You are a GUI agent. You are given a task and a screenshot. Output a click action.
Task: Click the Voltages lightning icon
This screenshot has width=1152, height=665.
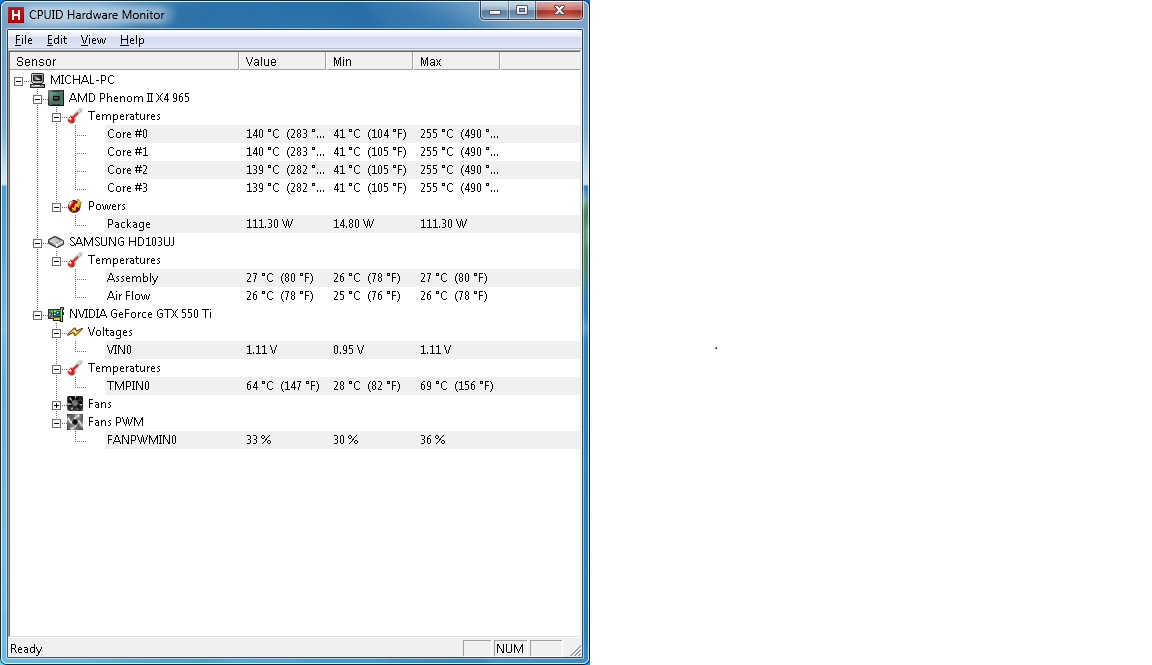tap(75, 332)
